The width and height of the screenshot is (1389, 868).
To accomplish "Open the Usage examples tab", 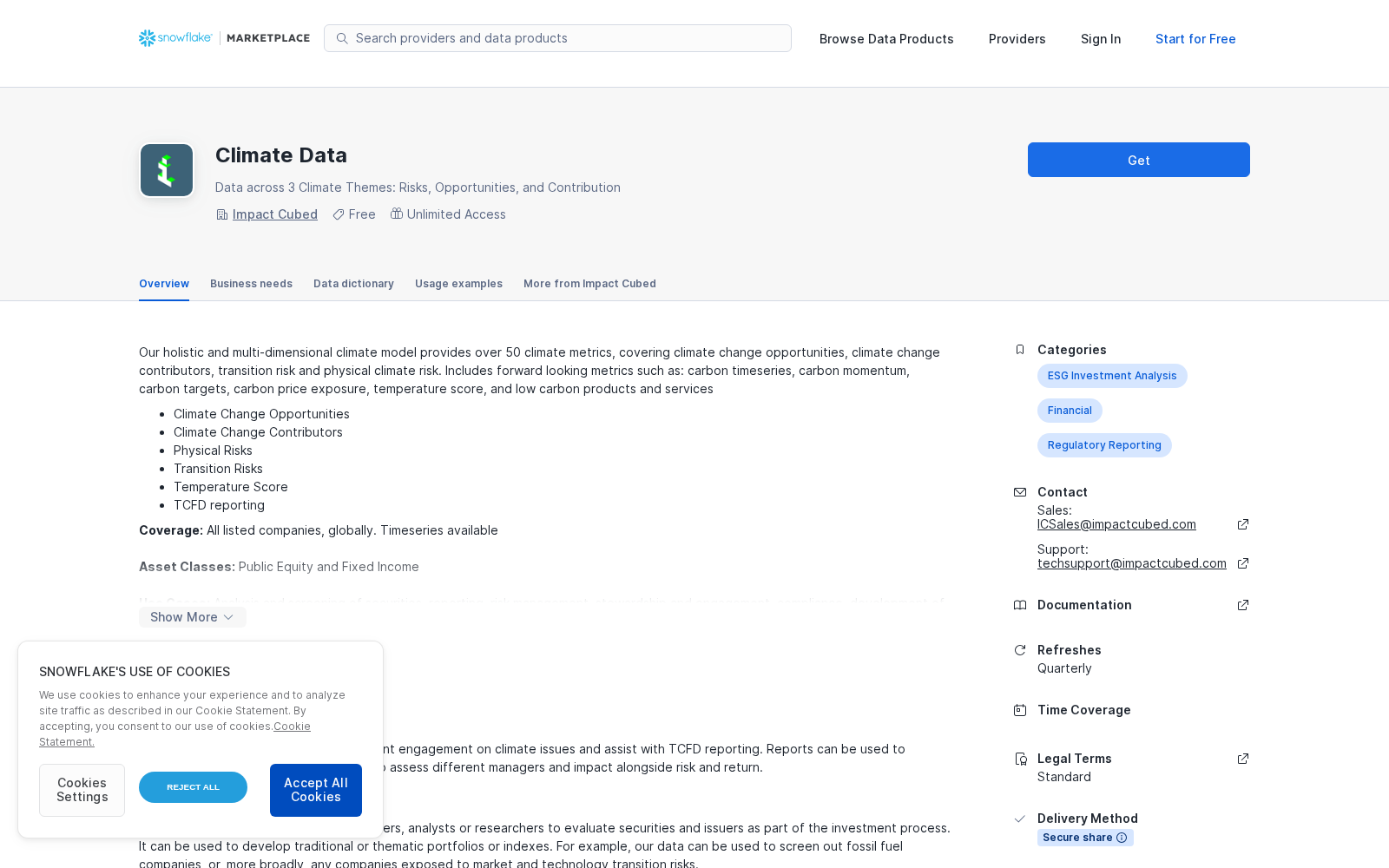I will point(458,284).
